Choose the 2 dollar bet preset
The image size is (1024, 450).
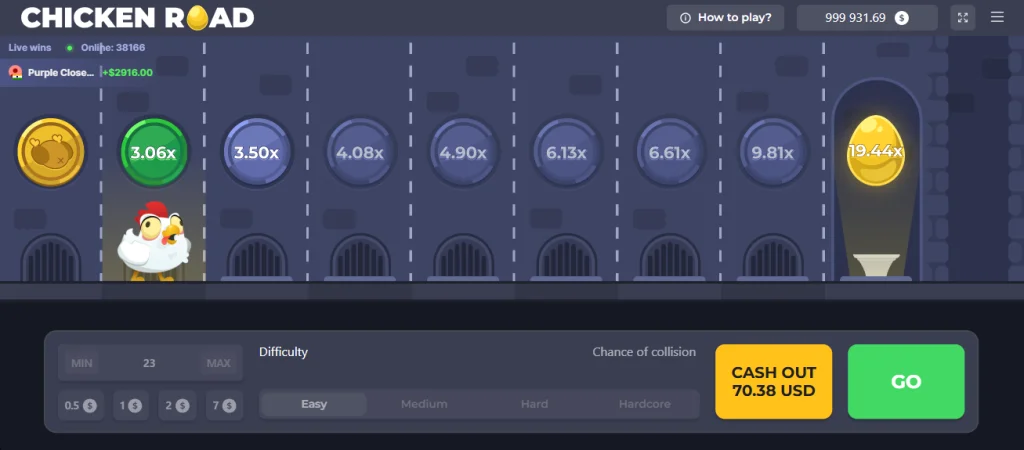click(177, 406)
